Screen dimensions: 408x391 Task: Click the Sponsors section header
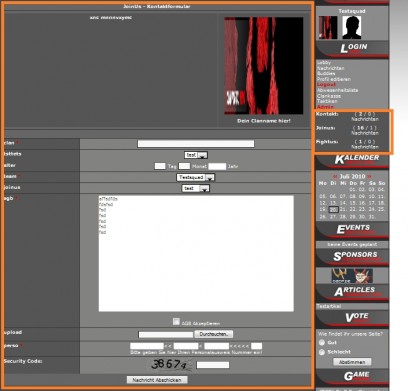click(352, 257)
